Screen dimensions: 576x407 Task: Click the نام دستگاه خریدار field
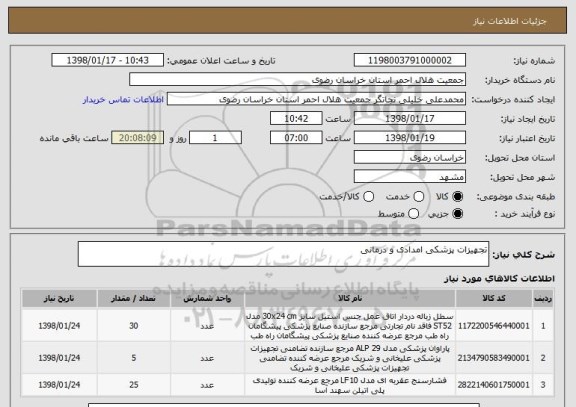click(298, 79)
